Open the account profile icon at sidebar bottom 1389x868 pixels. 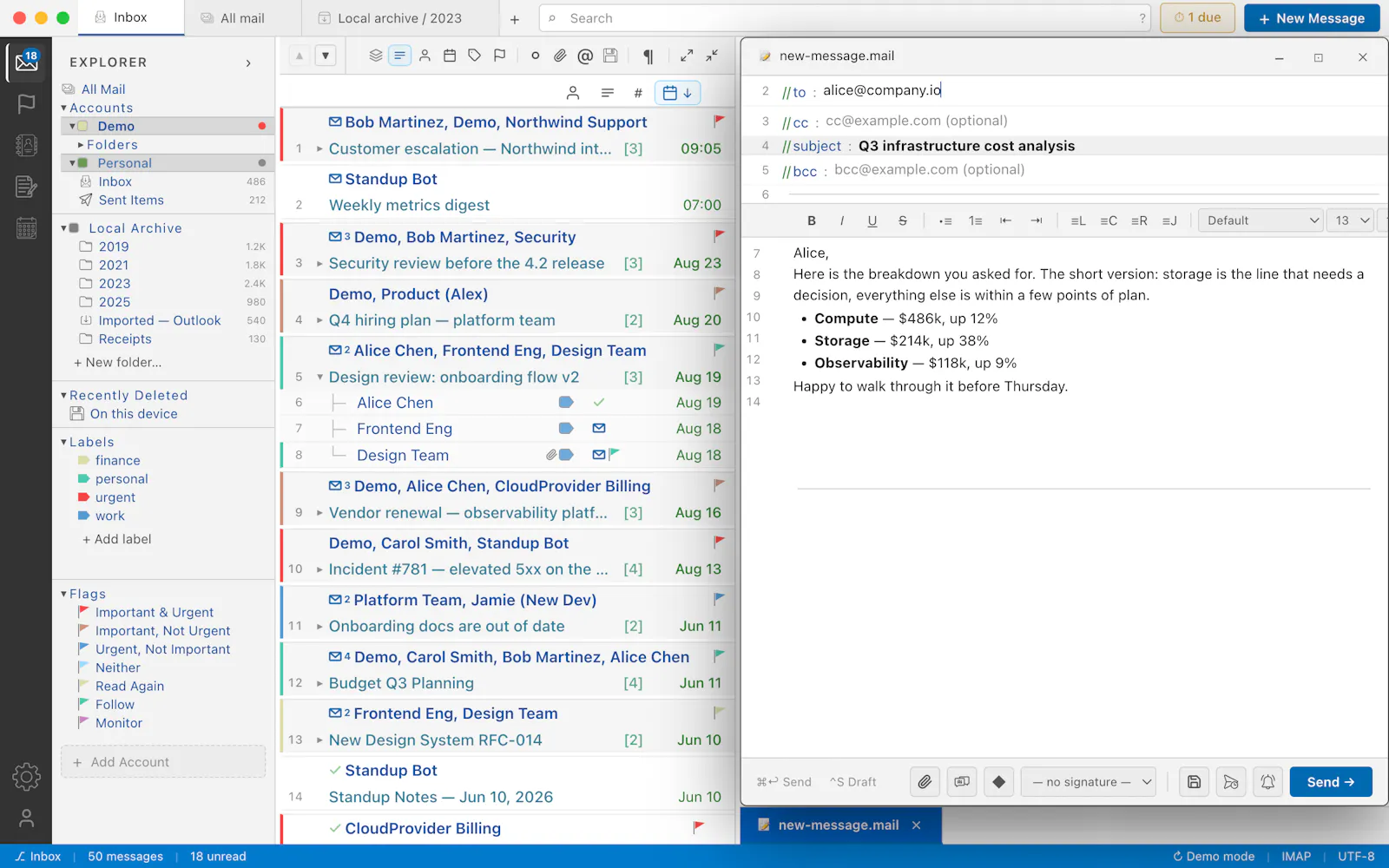pos(26,818)
